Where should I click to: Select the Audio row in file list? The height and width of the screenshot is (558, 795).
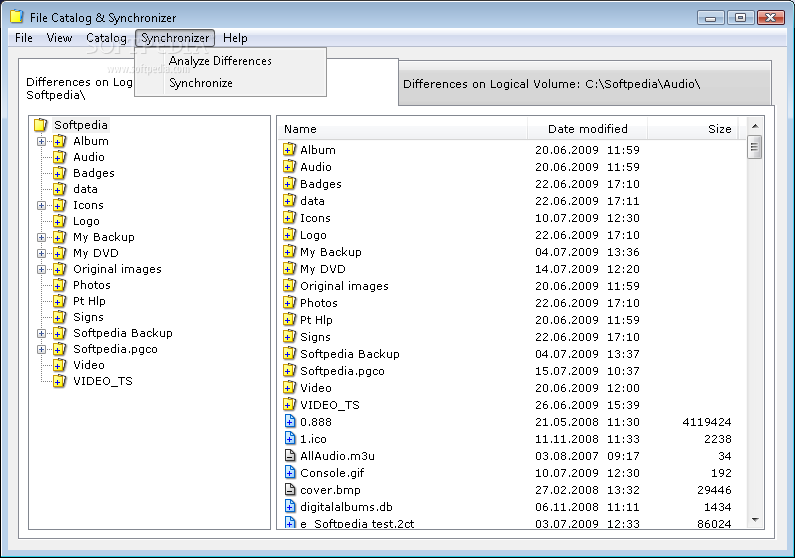(x=509, y=167)
